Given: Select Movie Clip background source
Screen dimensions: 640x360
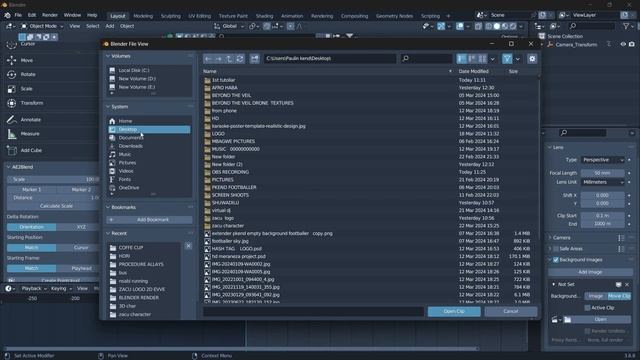Looking at the screenshot, I should click(619, 296).
